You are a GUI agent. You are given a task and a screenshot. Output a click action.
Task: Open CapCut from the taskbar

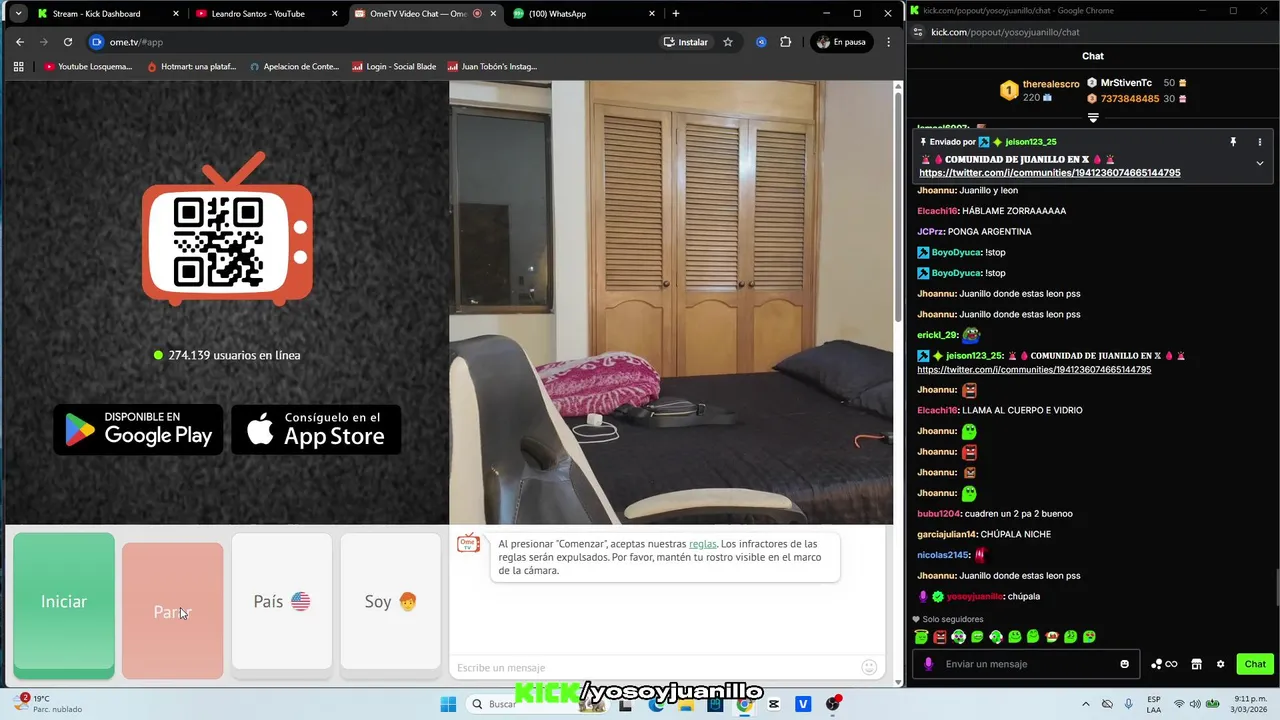click(774, 704)
